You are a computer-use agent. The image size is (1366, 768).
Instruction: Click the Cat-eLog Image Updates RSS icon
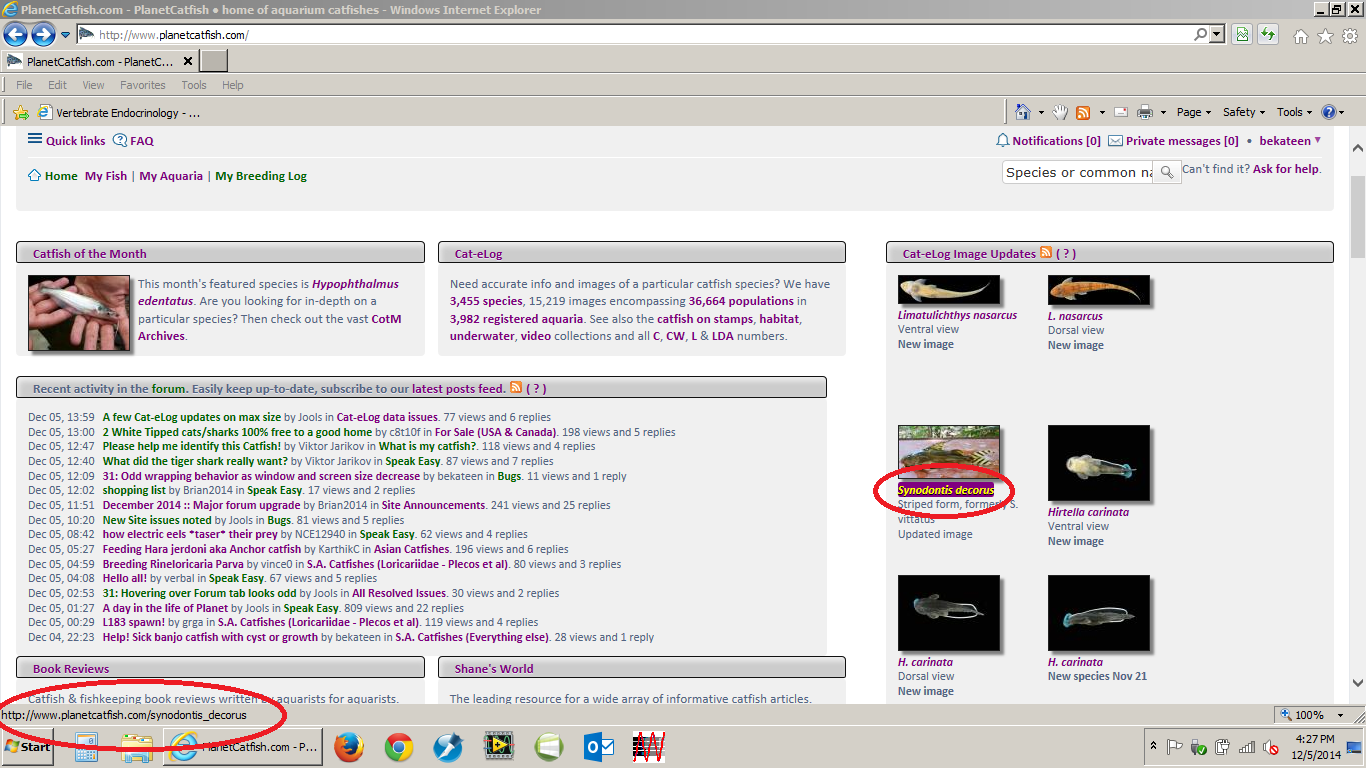[x=1046, y=253]
